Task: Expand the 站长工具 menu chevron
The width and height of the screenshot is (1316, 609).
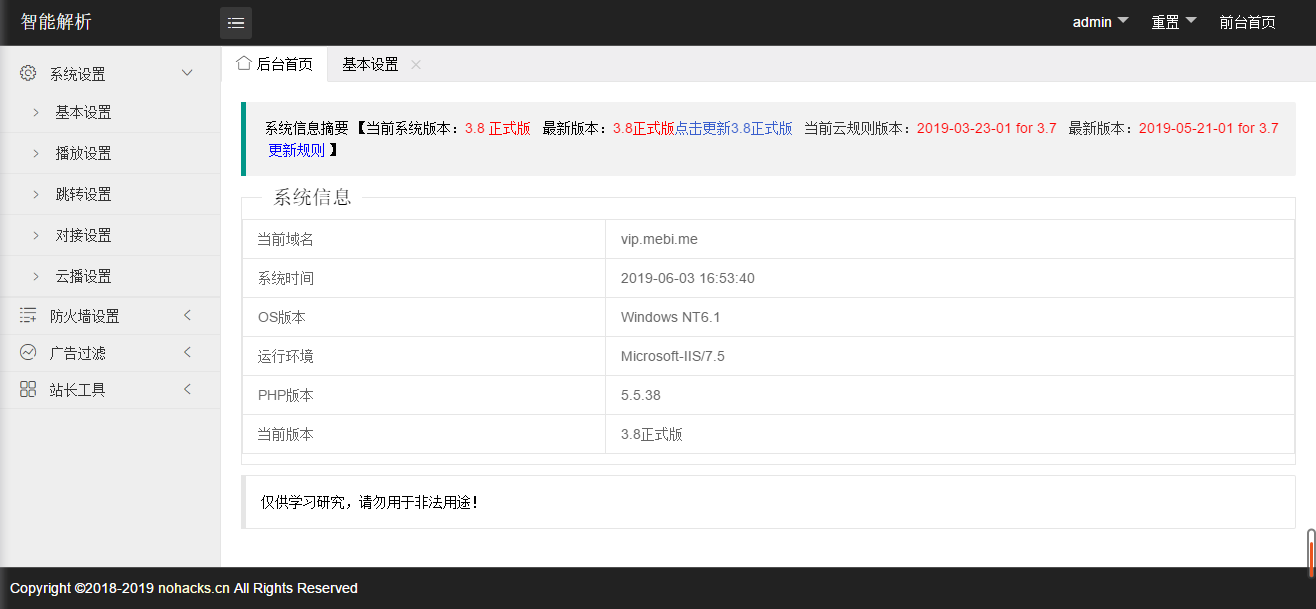Action: click(x=187, y=390)
